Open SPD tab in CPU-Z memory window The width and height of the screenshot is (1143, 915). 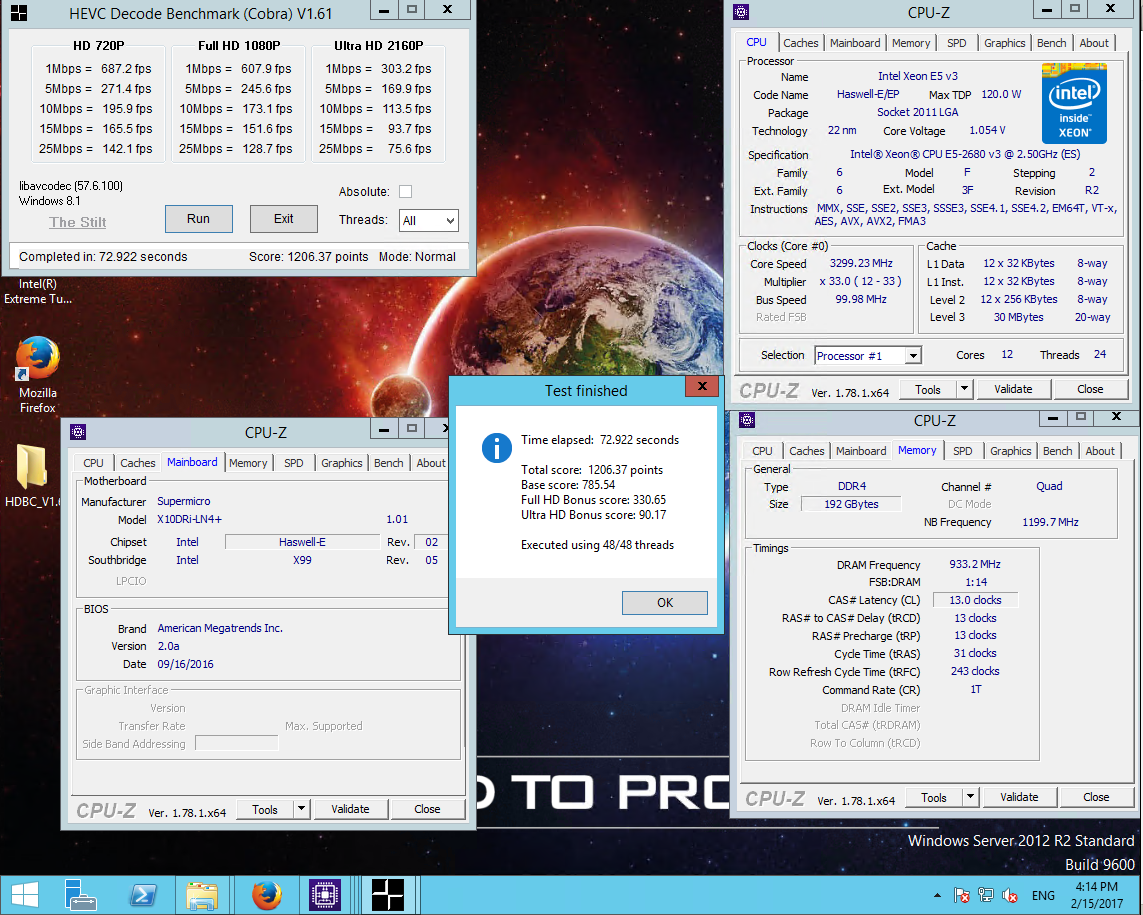click(x=962, y=451)
